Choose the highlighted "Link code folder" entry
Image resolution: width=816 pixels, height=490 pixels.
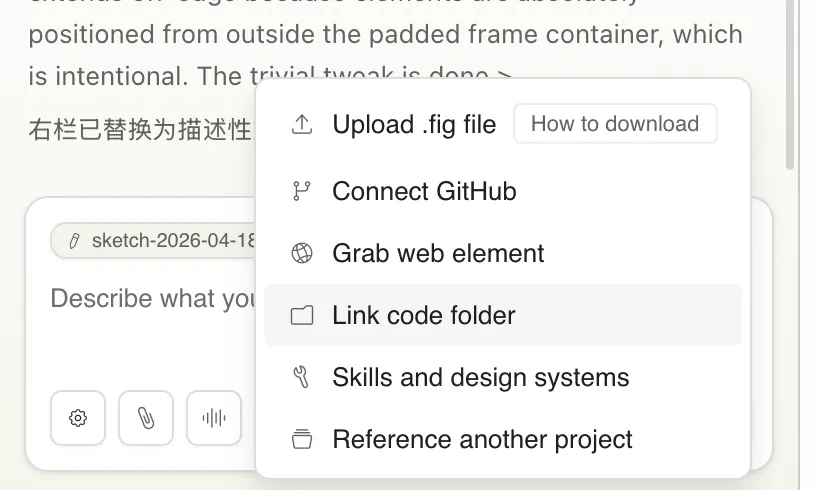tap(424, 316)
